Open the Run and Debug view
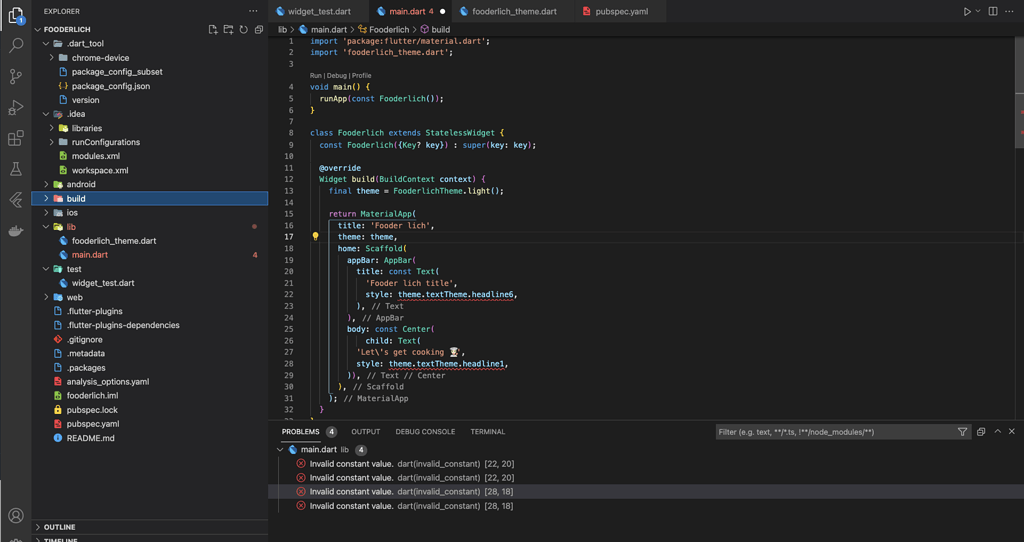The width and height of the screenshot is (1024, 542). [x=16, y=107]
